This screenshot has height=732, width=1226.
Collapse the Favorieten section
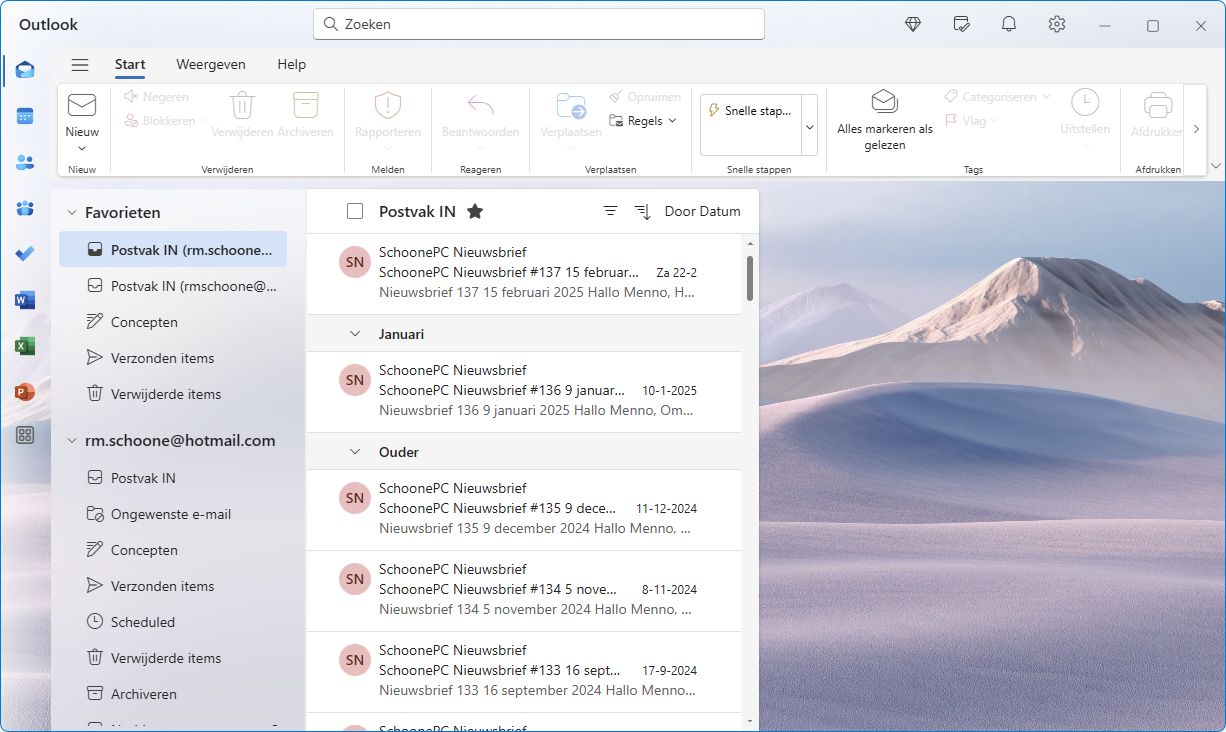tap(72, 213)
